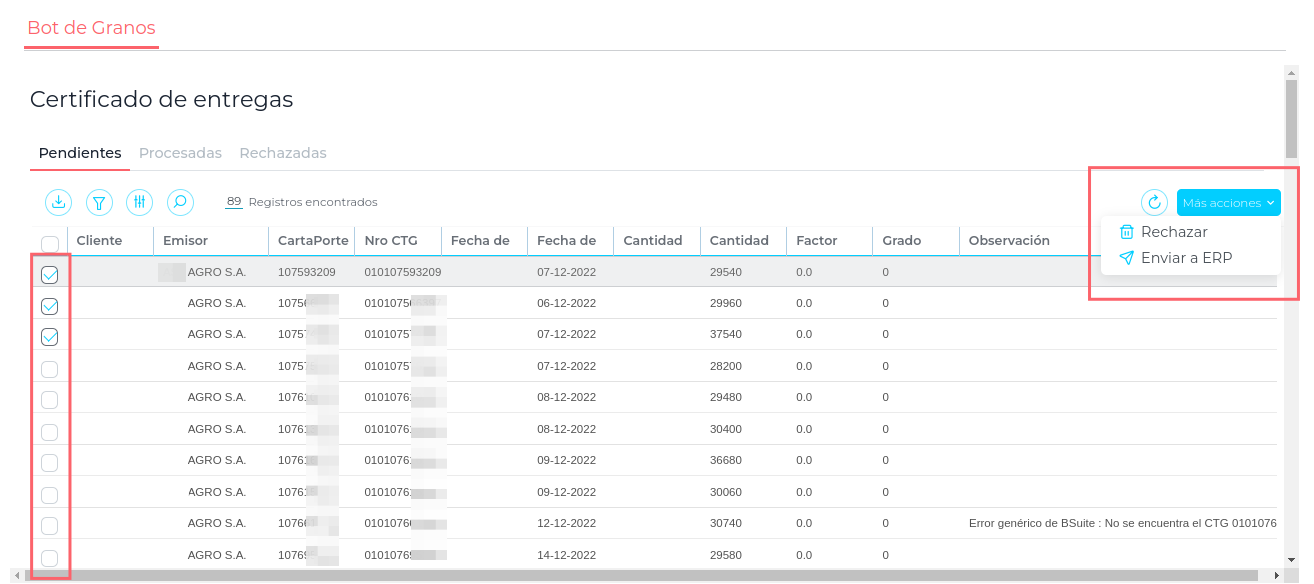1314x584 pixels.
Task: Sort by the Emisor column header
Action: (x=185, y=240)
